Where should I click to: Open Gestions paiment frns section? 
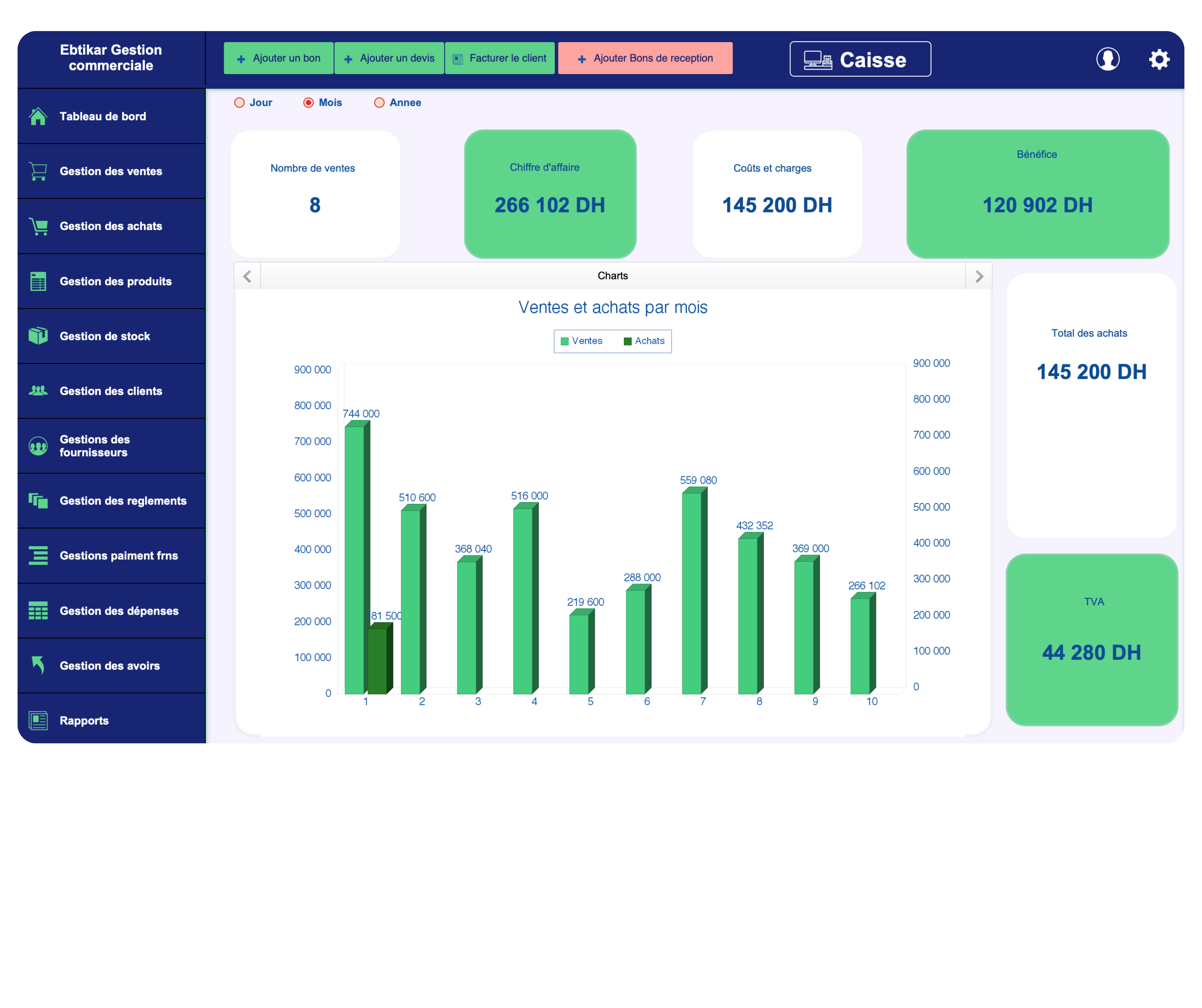coord(112,556)
